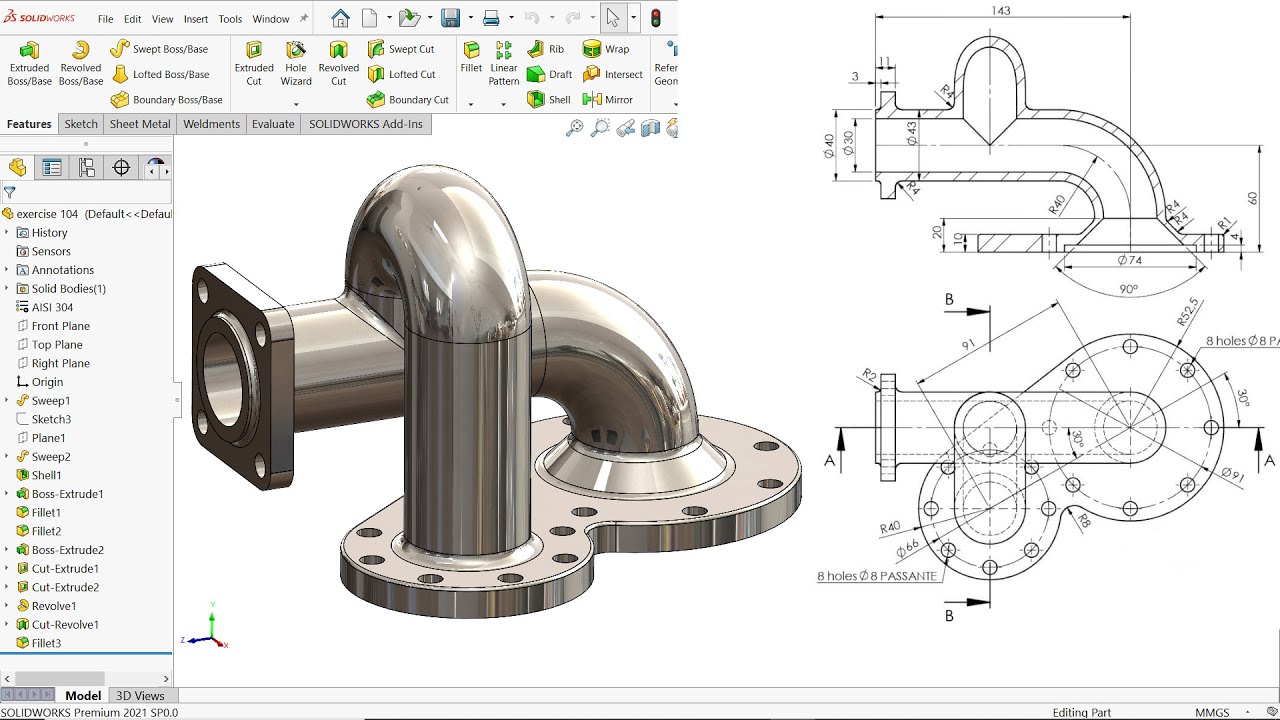Switch to the Sketch tab
This screenshot has height=720, width=1280.
[81, 124]
